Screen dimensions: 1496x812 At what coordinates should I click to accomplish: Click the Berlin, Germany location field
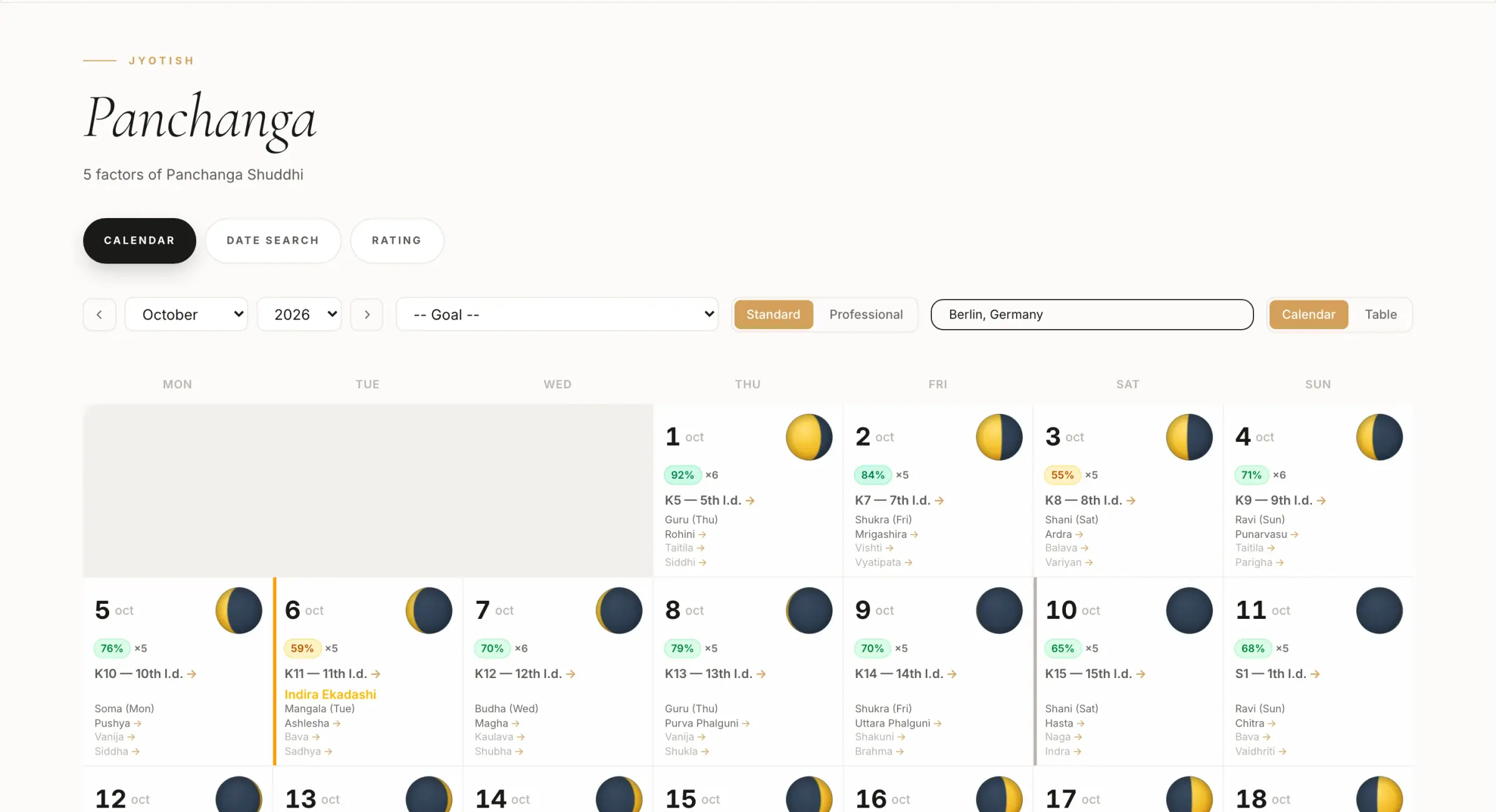pyautogui.click(x=1091, y=314)
